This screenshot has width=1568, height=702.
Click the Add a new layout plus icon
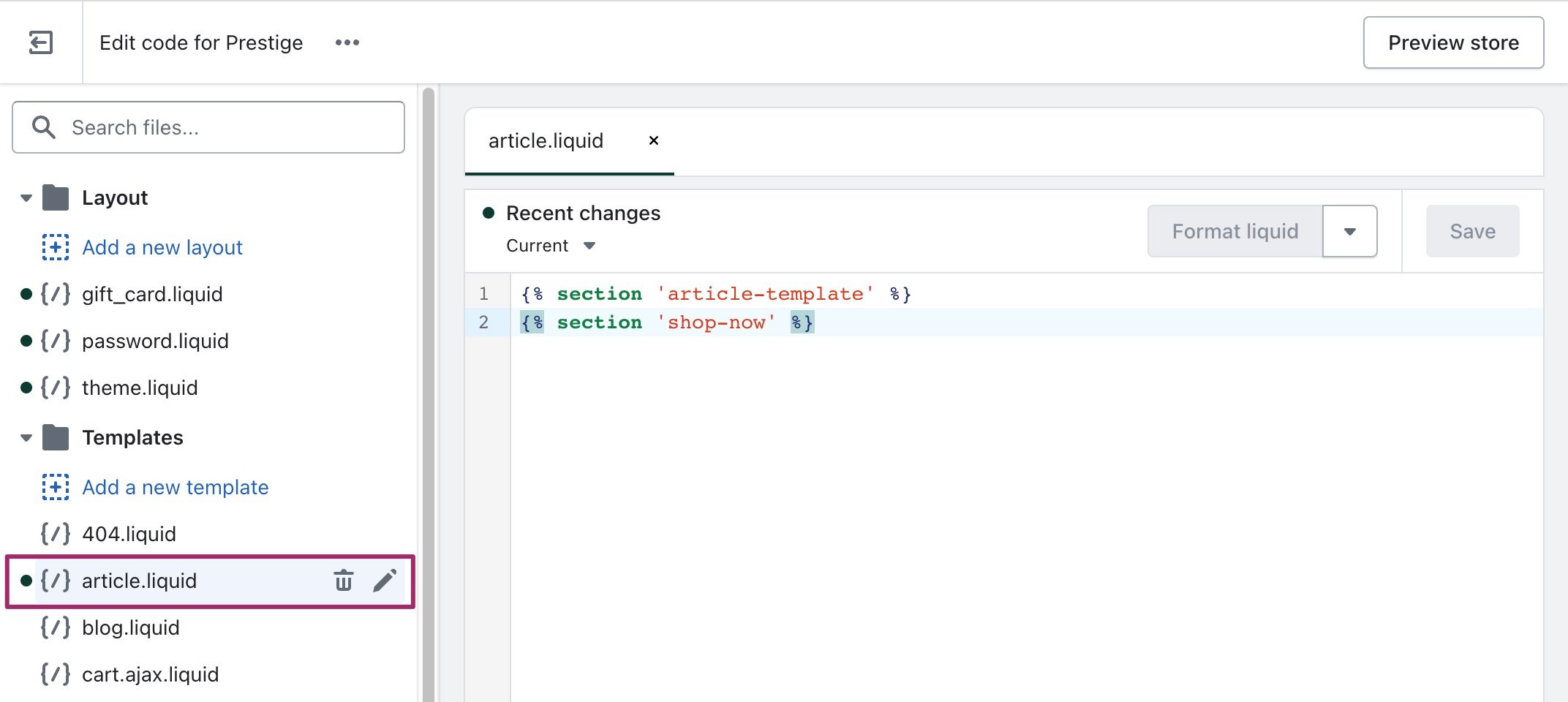56,247
